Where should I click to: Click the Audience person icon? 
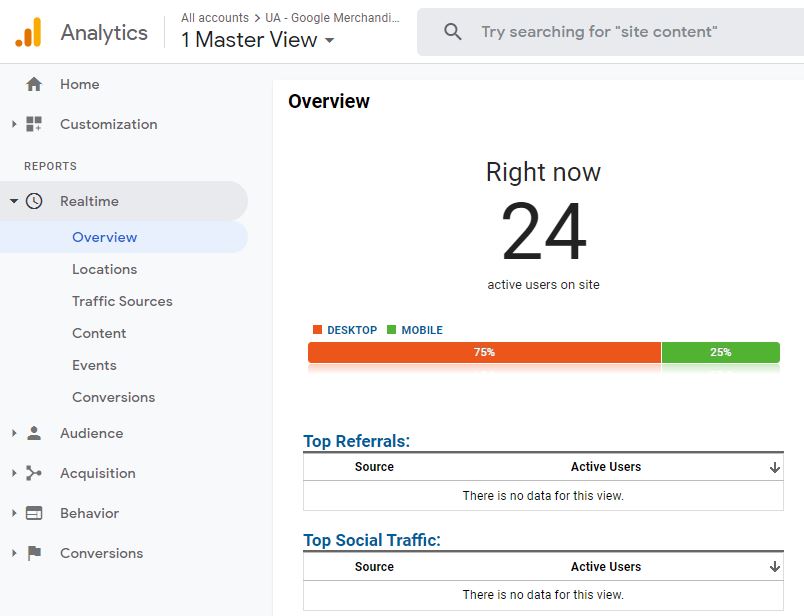(x=34, y=433)
